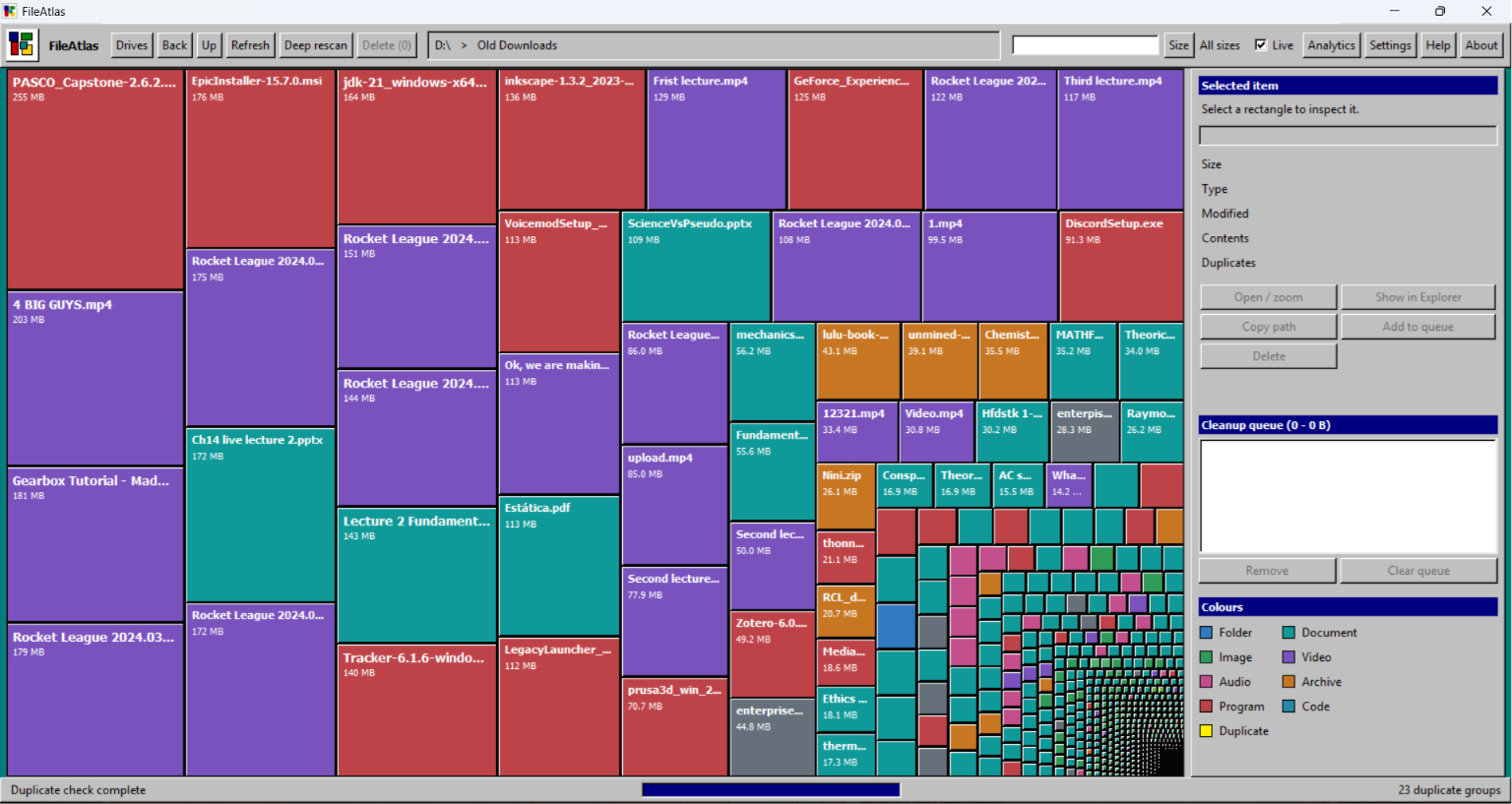Select the inkscape-1.3.2 rectangle
The width and height of the screenshot is (1512, 804).
tap(573, 140)
